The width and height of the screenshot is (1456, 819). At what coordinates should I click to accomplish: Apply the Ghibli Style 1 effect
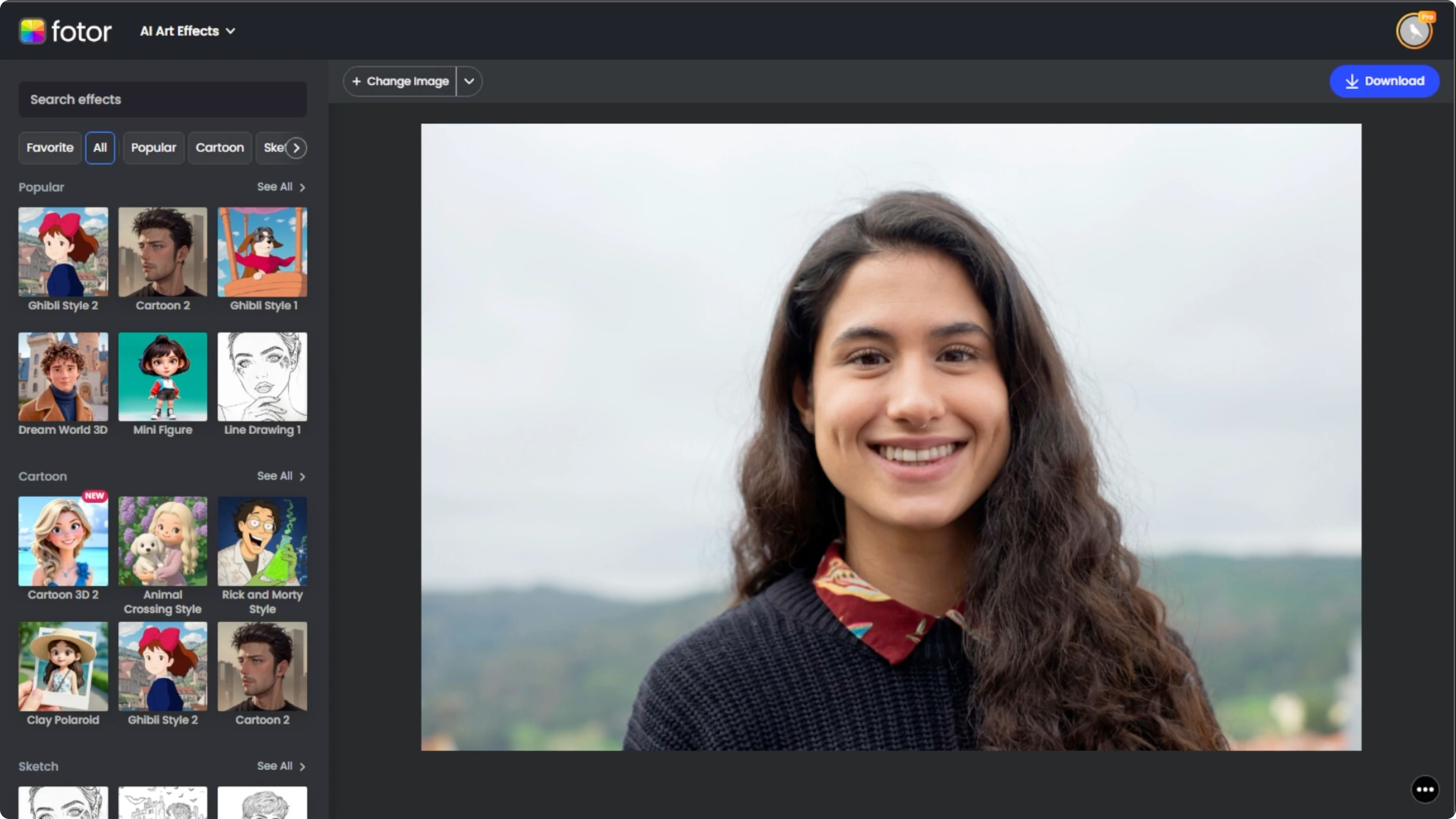click(262, 252)
